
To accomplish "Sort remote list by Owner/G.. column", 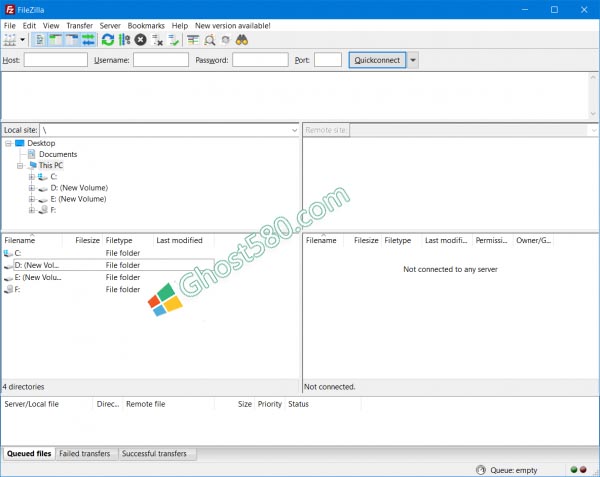I will pos(533,241).
